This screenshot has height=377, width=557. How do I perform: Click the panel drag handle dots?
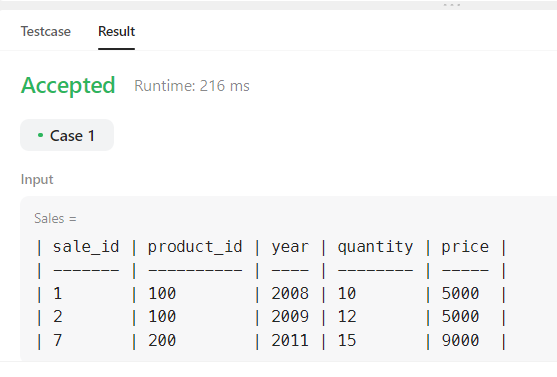(451, 5)
